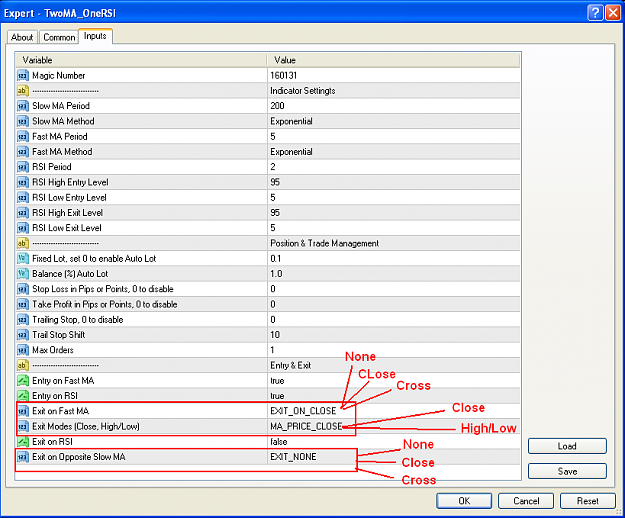Screen dimensions: 625x518
Task: Edit the Magic Number value 160131
Action: [x=284, y=75]
